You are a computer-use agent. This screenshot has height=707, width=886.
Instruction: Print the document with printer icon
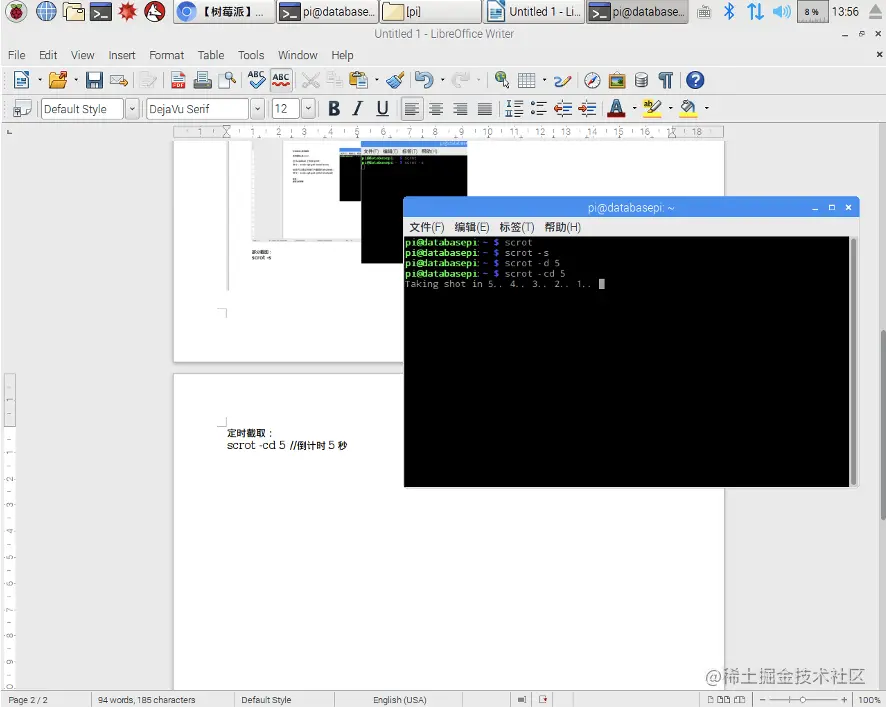(x=202, y=80)
